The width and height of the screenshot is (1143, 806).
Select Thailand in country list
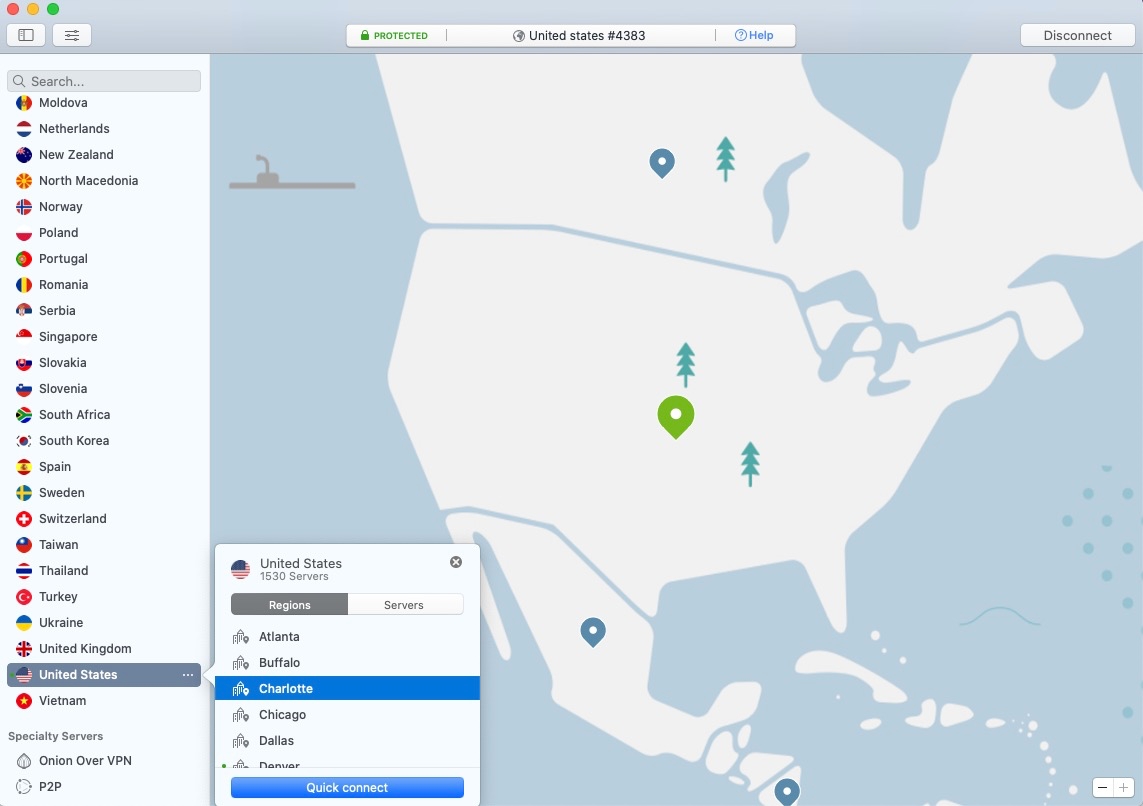104,571
